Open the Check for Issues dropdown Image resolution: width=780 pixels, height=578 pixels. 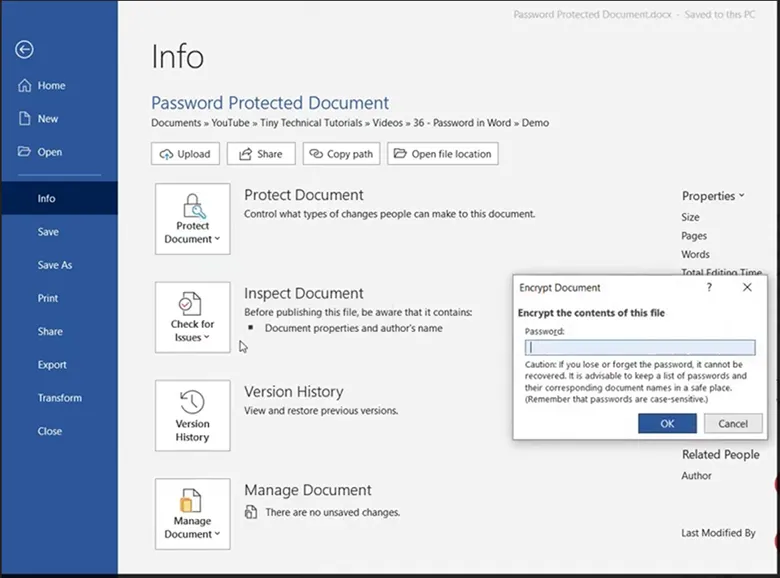pos(192,317)
